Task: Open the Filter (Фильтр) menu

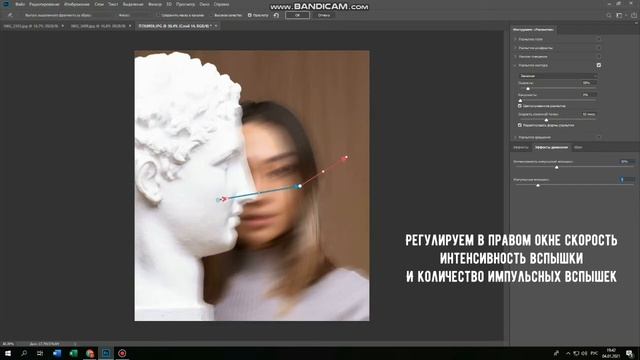Action: pos(155,4)
